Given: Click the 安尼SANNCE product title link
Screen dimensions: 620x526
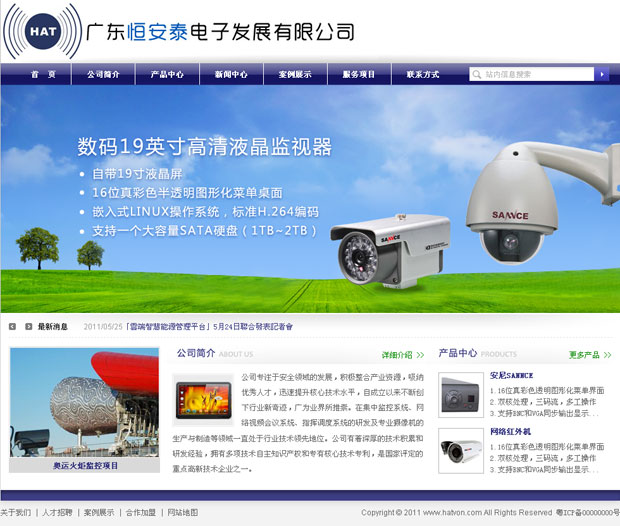Looking at the screenshot, I should pos(511,375).
